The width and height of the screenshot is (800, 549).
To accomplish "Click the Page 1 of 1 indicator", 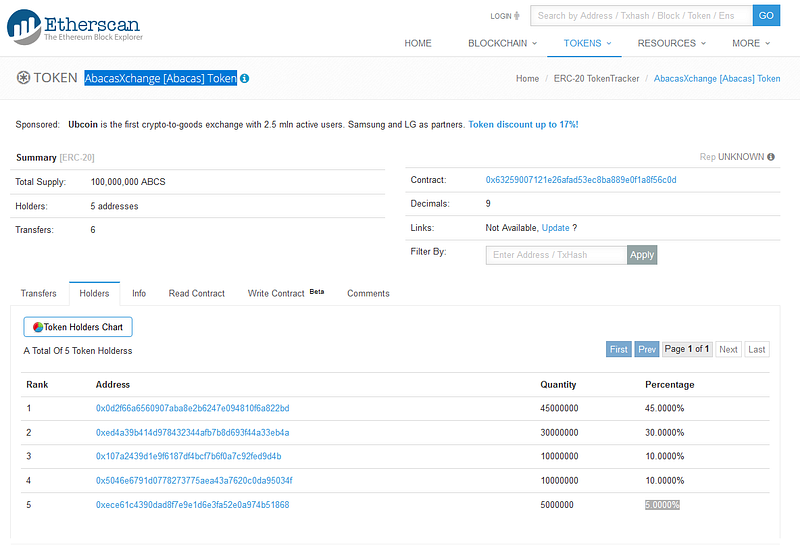I will pyautogui.click(x=687, y=349).
